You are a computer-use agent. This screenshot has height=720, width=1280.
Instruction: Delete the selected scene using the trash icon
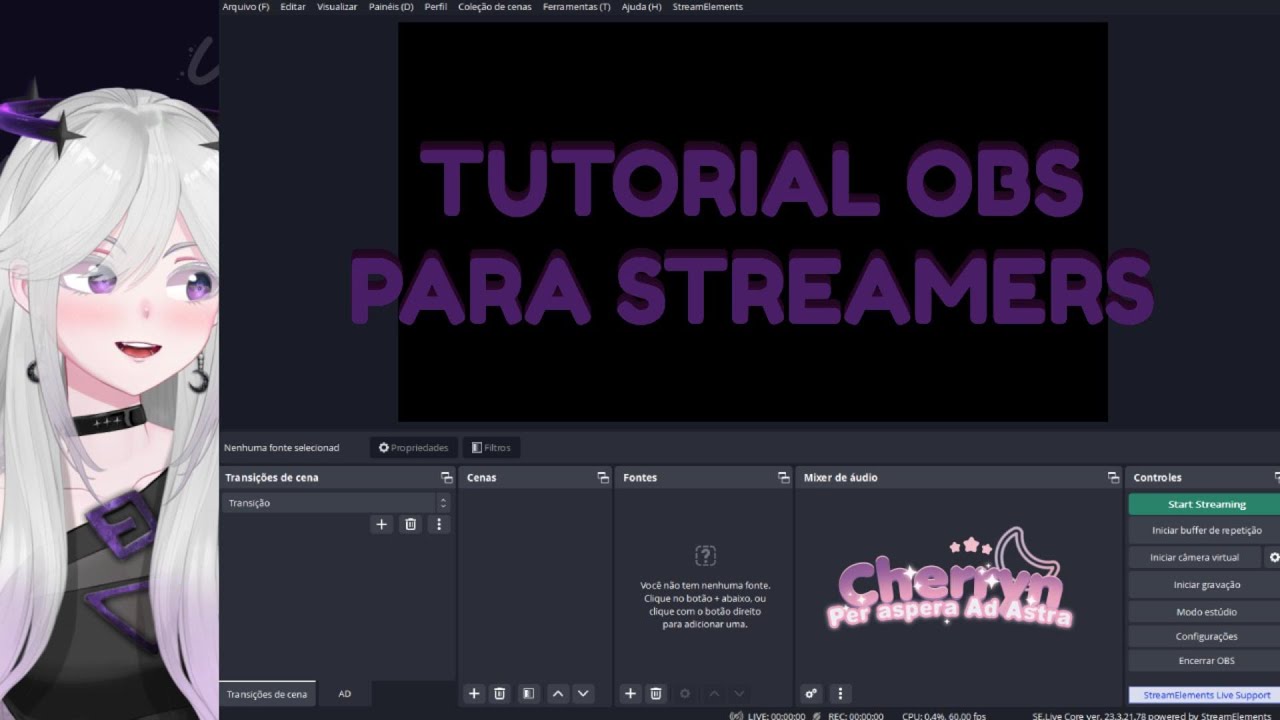pyautogui.click(x=499, y=693)
